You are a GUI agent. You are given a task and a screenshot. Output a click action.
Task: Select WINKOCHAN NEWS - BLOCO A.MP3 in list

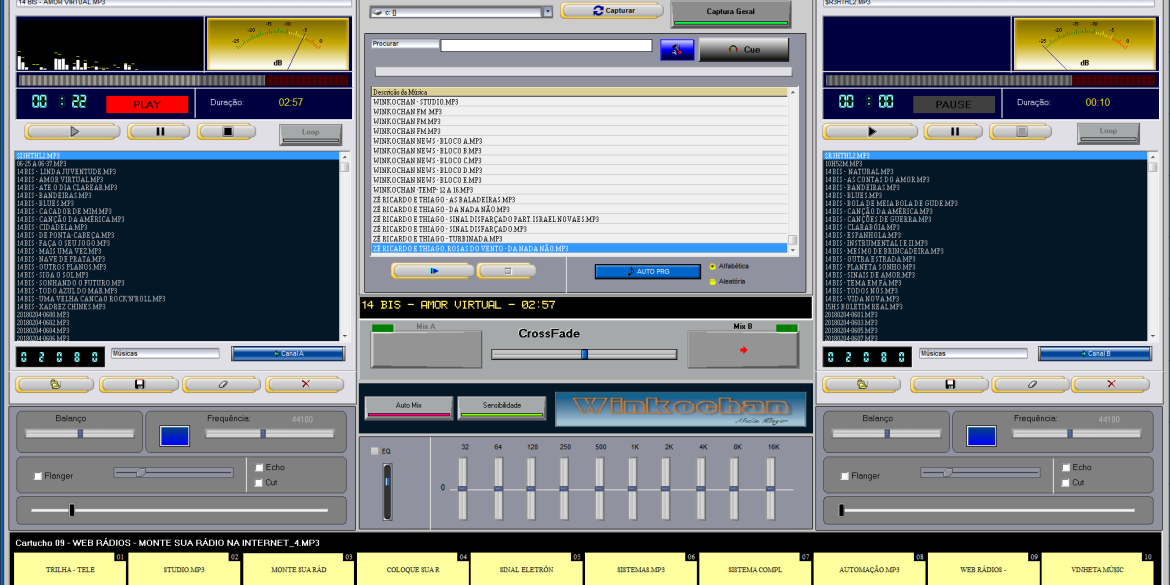pyautogui.click(x=428, y=141)
